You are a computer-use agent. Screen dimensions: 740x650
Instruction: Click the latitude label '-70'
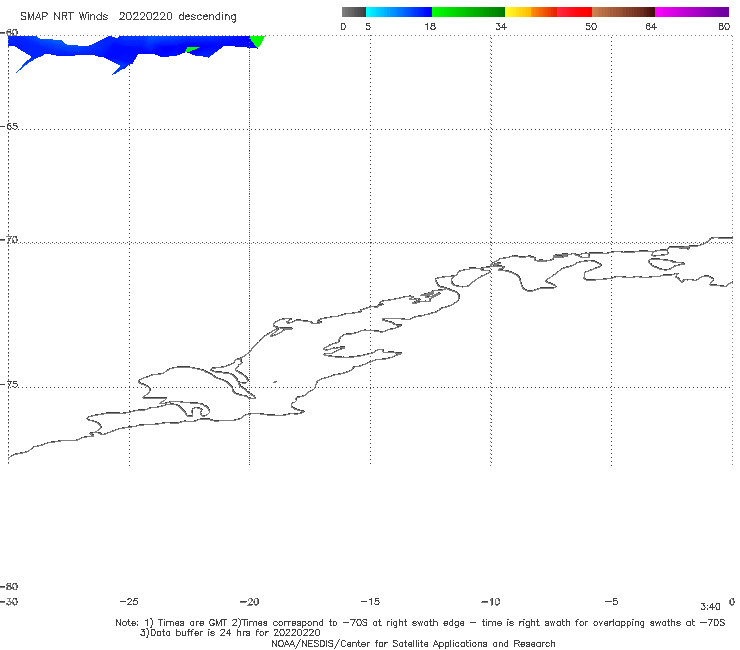point(9,240)
